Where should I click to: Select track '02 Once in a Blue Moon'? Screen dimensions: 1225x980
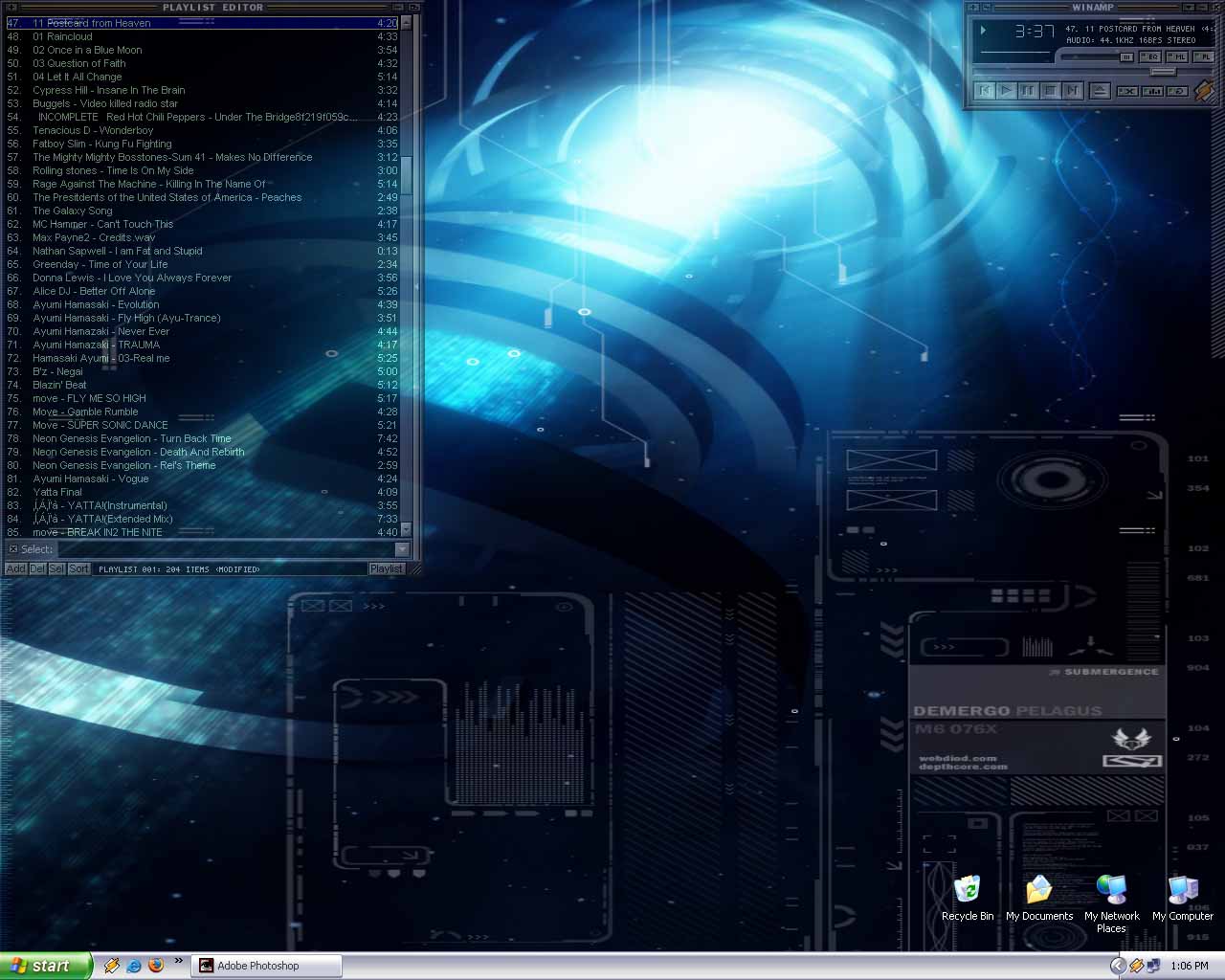[202, 50]
